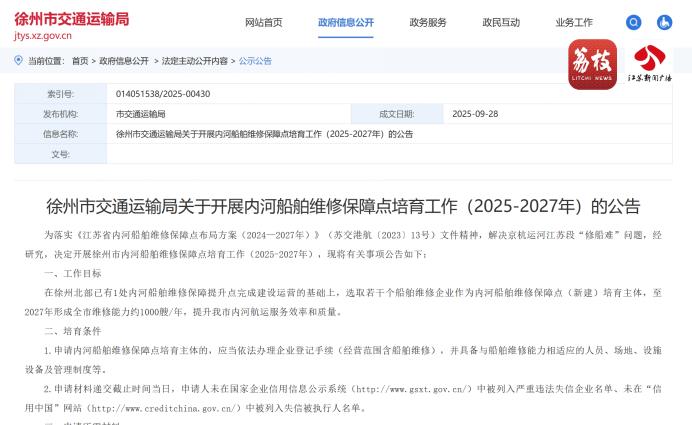Click the blue search magnifier icon
692x425 pixels.
point(633,22)
